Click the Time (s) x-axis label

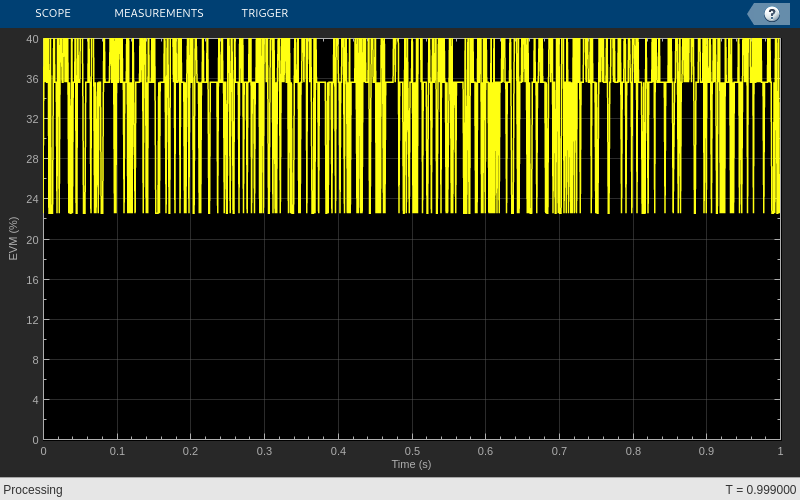click(411, 464)
